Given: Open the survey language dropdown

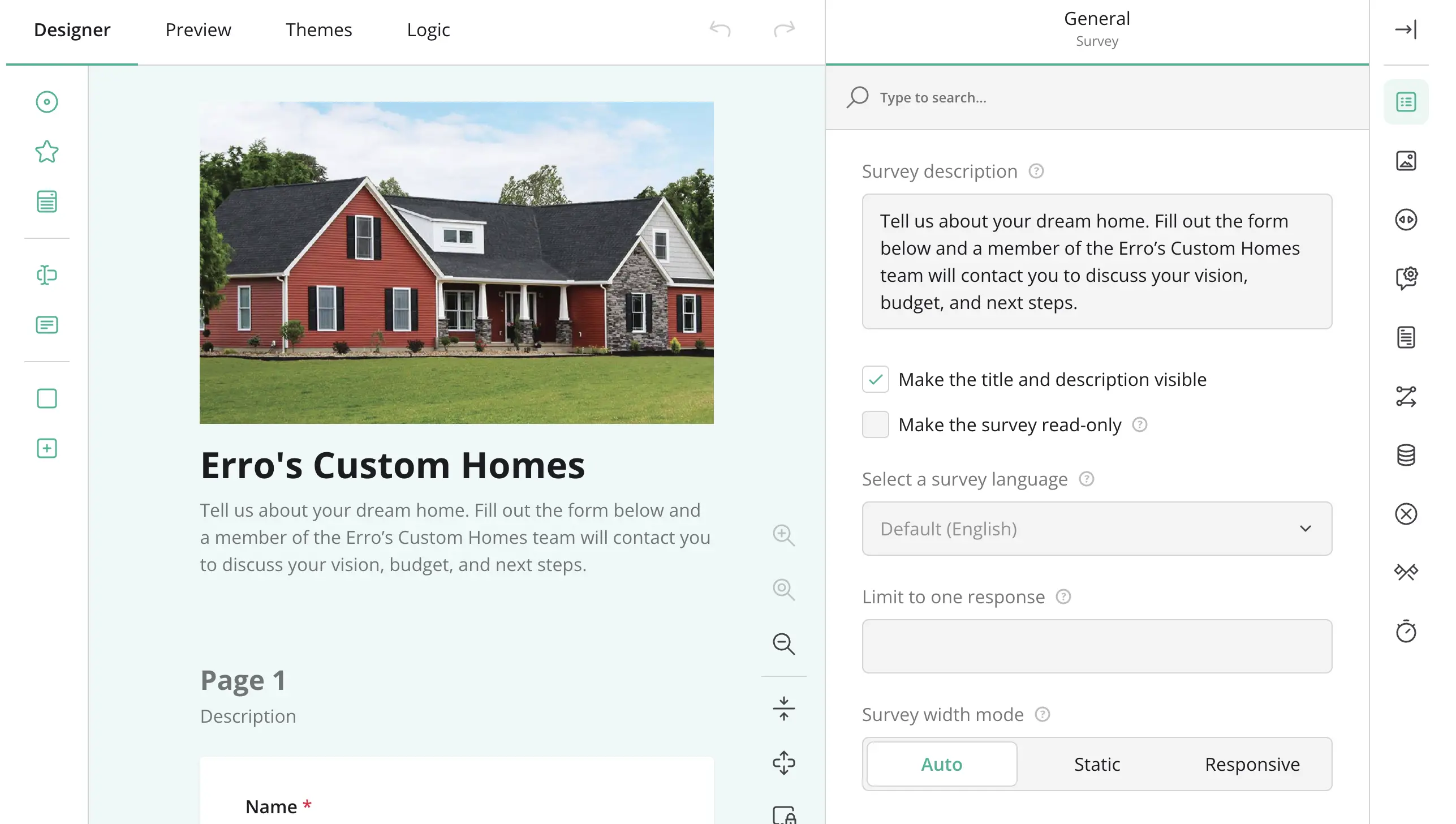Looking at the screenshot, I should (x=1096, y=529).
